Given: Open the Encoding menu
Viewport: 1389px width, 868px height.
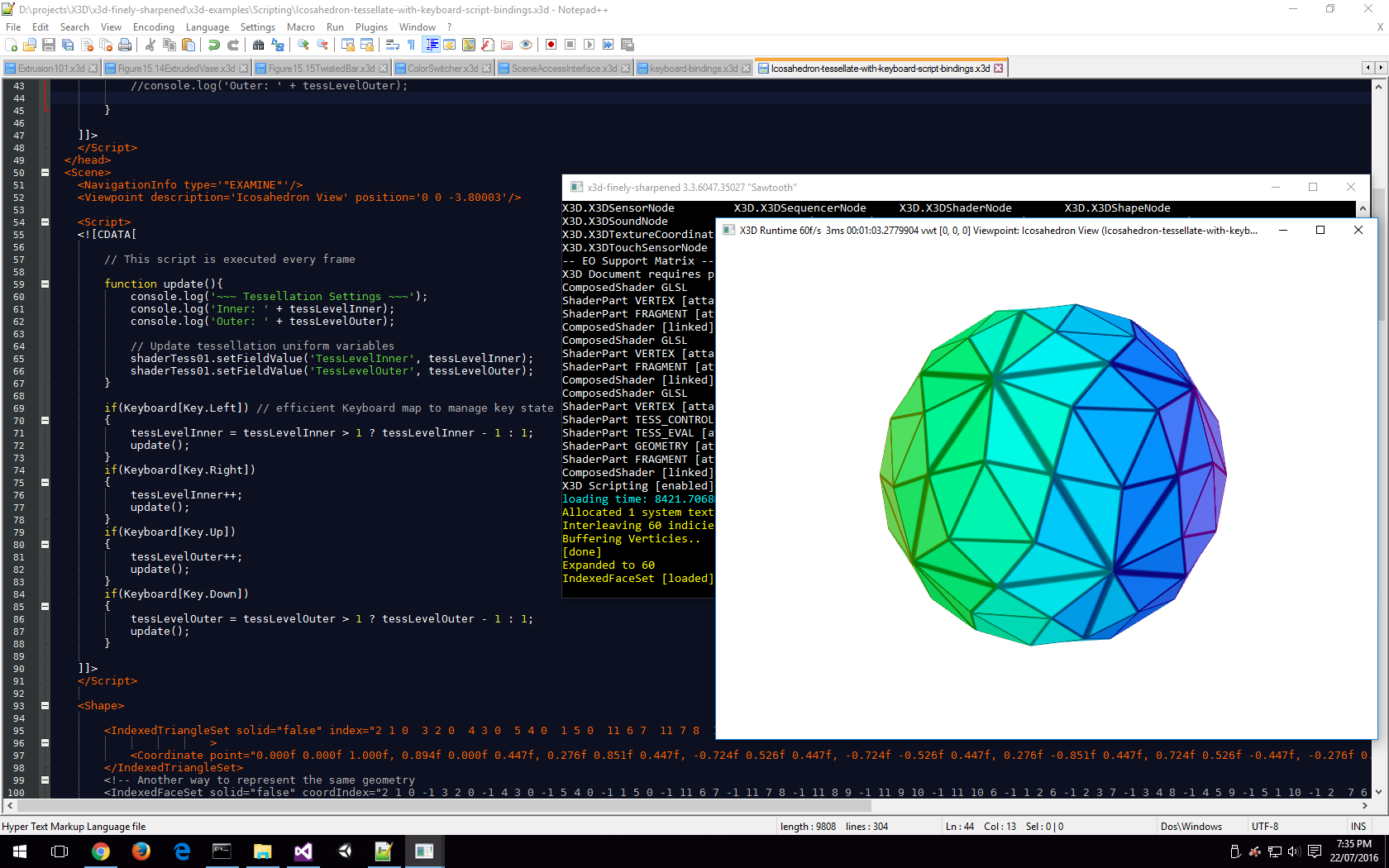Looking at the screenshot, I should pyautogui.click(x=154, y=27).
